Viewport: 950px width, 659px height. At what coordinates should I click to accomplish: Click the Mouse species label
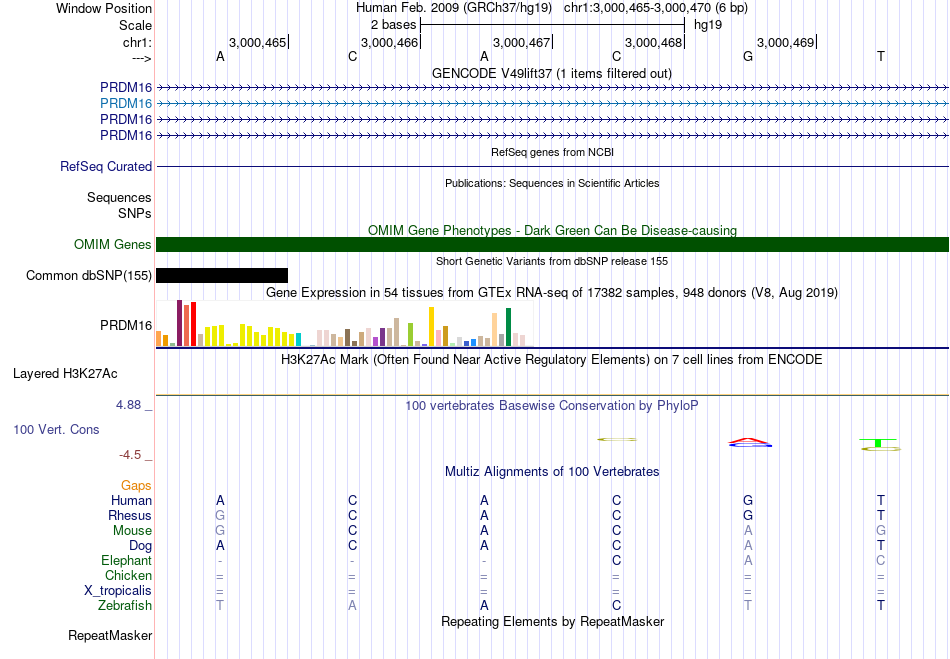tap(132, 531)
